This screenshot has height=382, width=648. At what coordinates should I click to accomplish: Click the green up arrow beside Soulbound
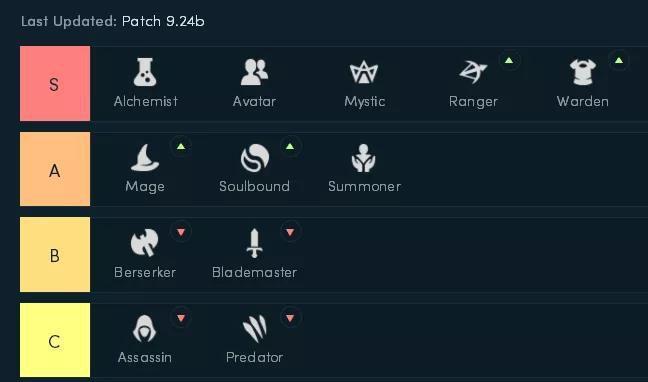tap(290, 146)
